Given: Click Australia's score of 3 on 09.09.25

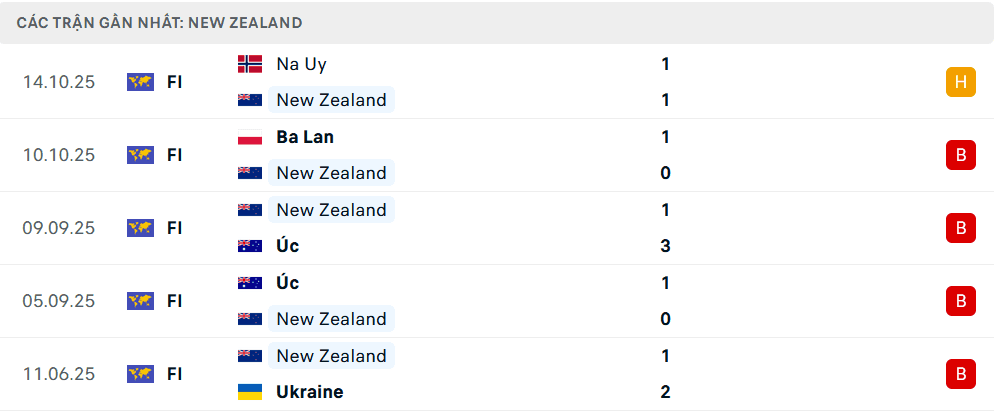Looking at the screenshot, I should (665, 246).
